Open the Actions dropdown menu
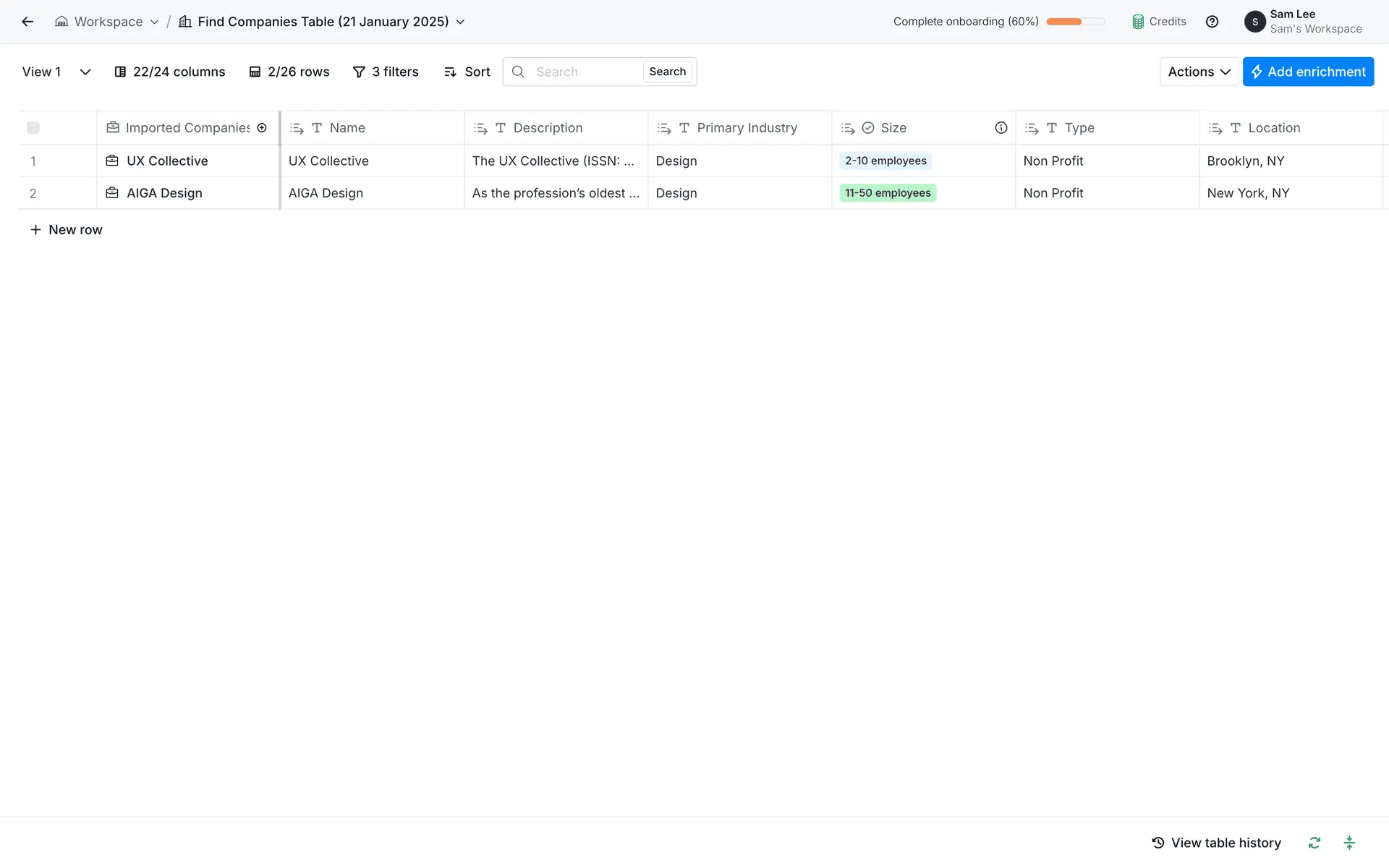This screenshot has height=868, width=1389. pos(1198,72)
